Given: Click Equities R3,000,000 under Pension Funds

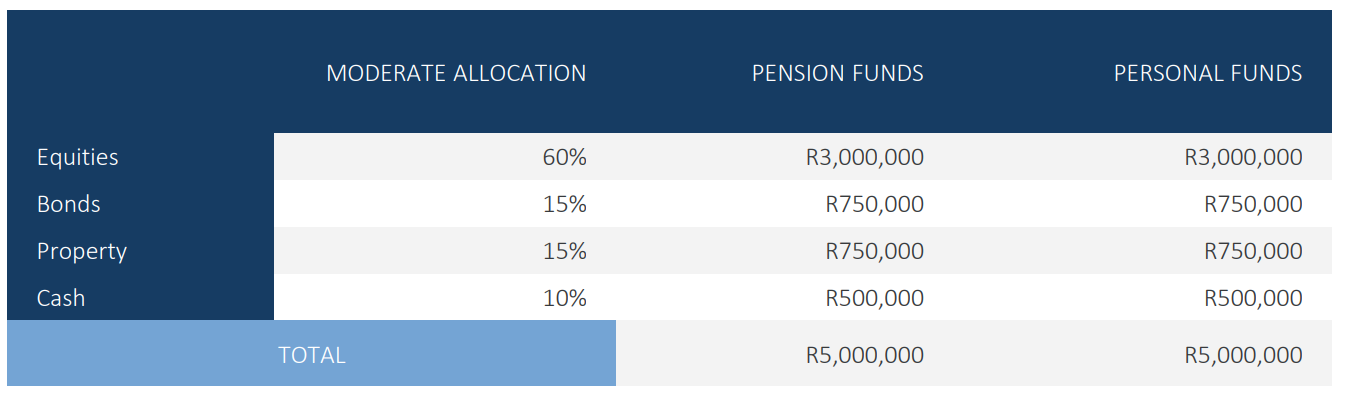Looking at the screenshot, I should [865, 157].
